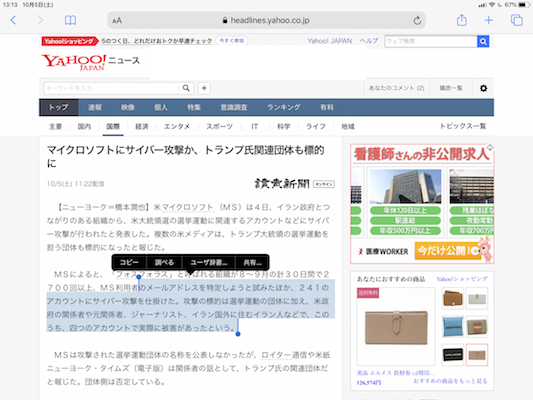
Task: Open the Yahoo!ショッピング link in recommendations
Action: 462,279
